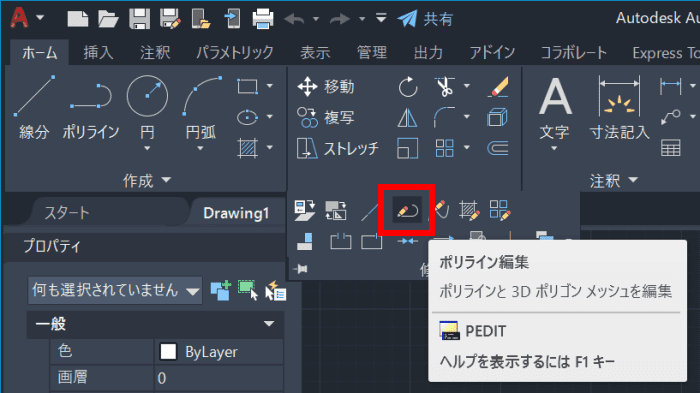Screen dimensions: 700x393
Task: Open the 管理 ribbon tab
Action: pos(371,53)
